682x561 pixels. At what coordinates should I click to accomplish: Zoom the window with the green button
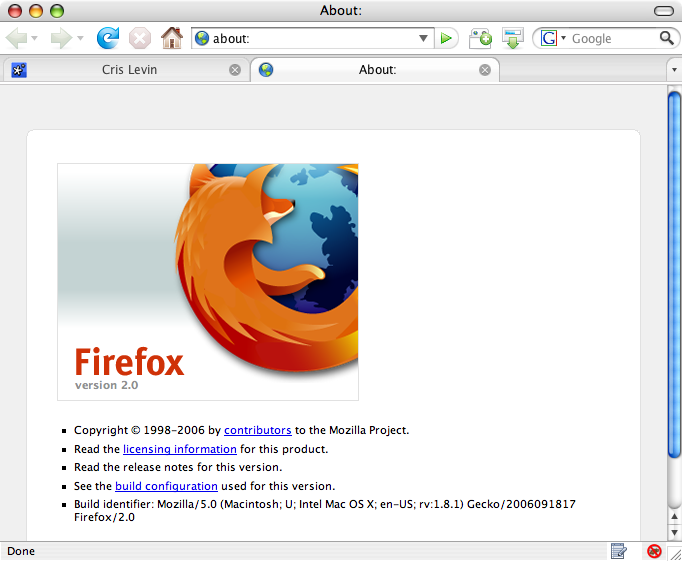pos(57,11)
